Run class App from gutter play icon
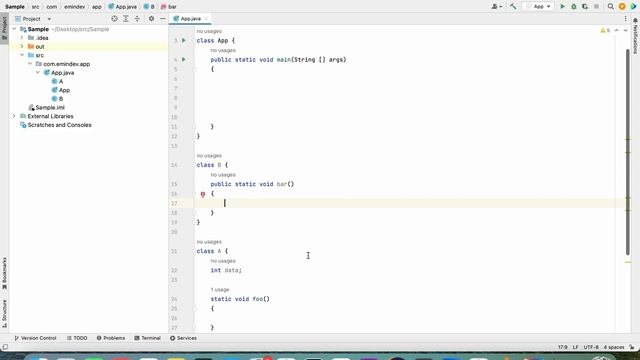 184,40
